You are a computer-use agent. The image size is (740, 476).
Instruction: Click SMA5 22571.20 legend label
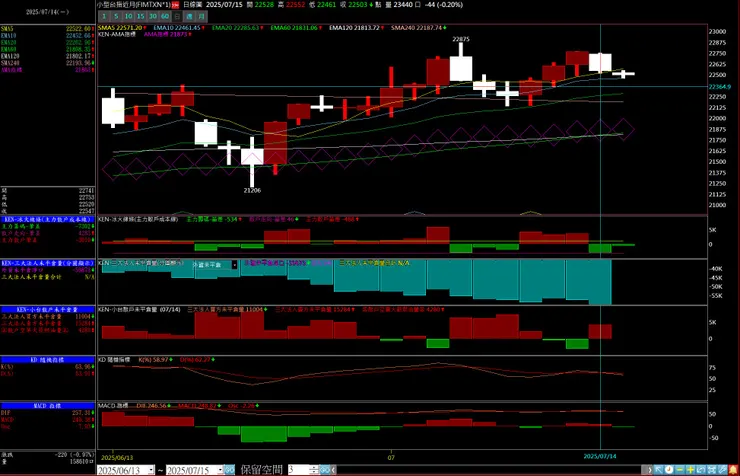122,28
